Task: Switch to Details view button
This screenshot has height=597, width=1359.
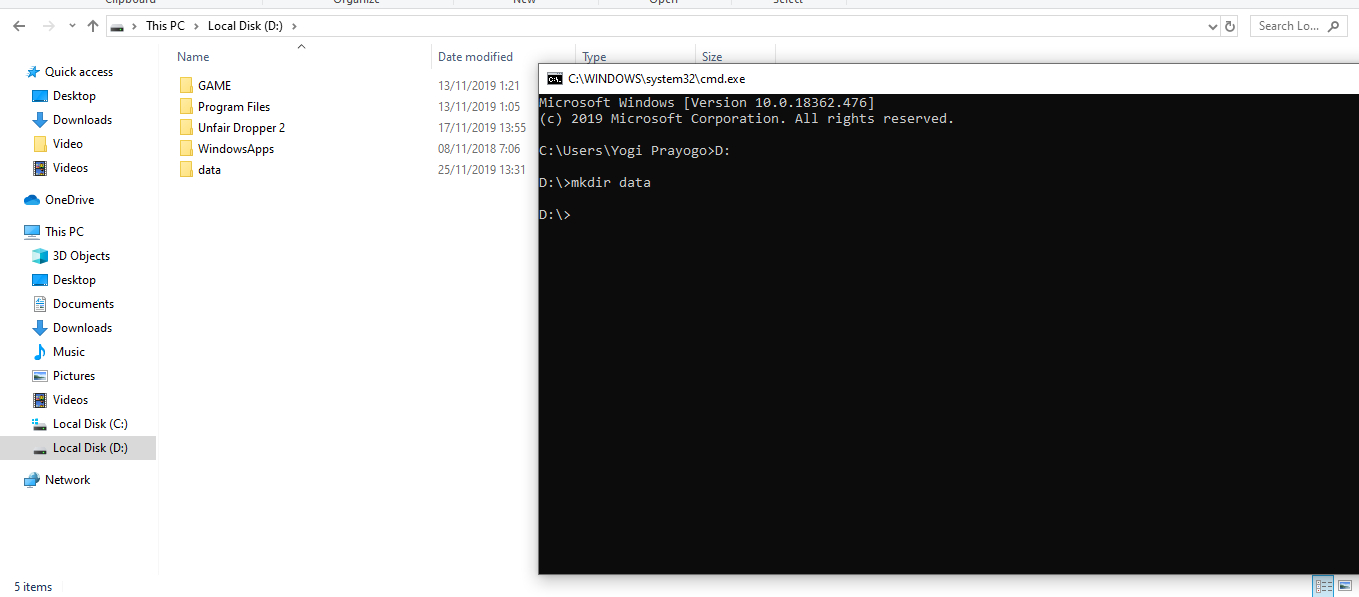Action: coord(1323,587)
